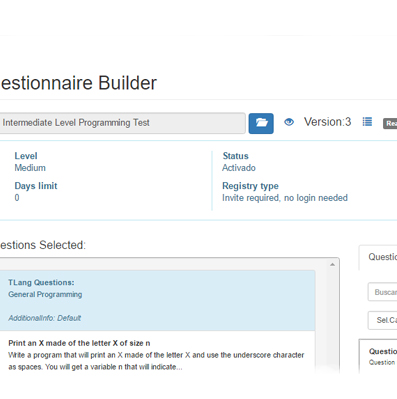Focus the Buscar search box
Viewport: 397px width, 399px height.
tap(383, 292)
